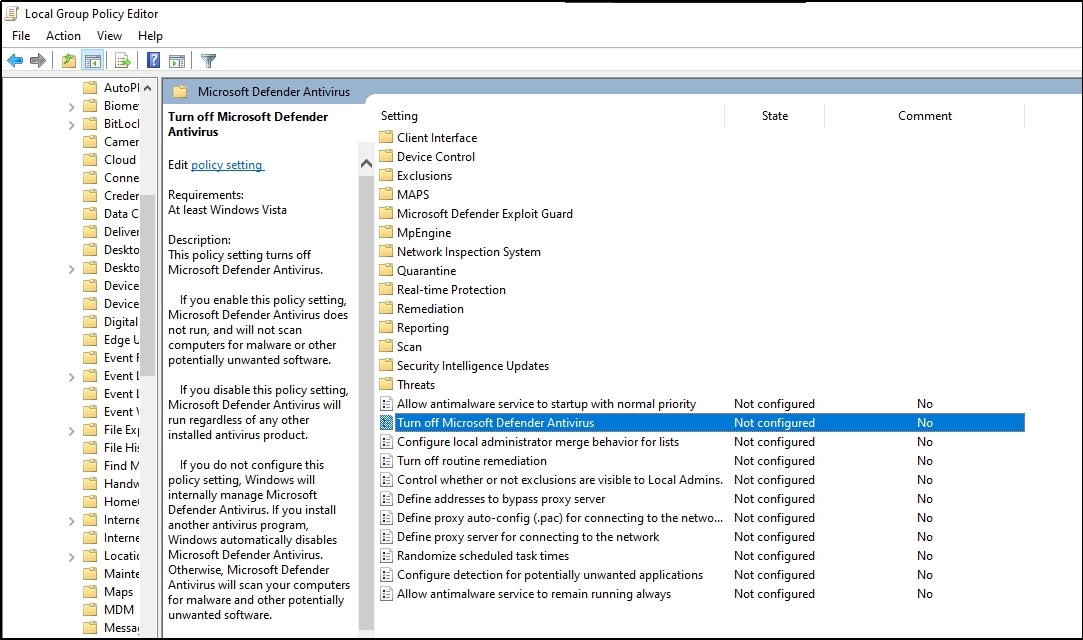
Task: Click the Export List toolbar icon
Action: point(123,61)
